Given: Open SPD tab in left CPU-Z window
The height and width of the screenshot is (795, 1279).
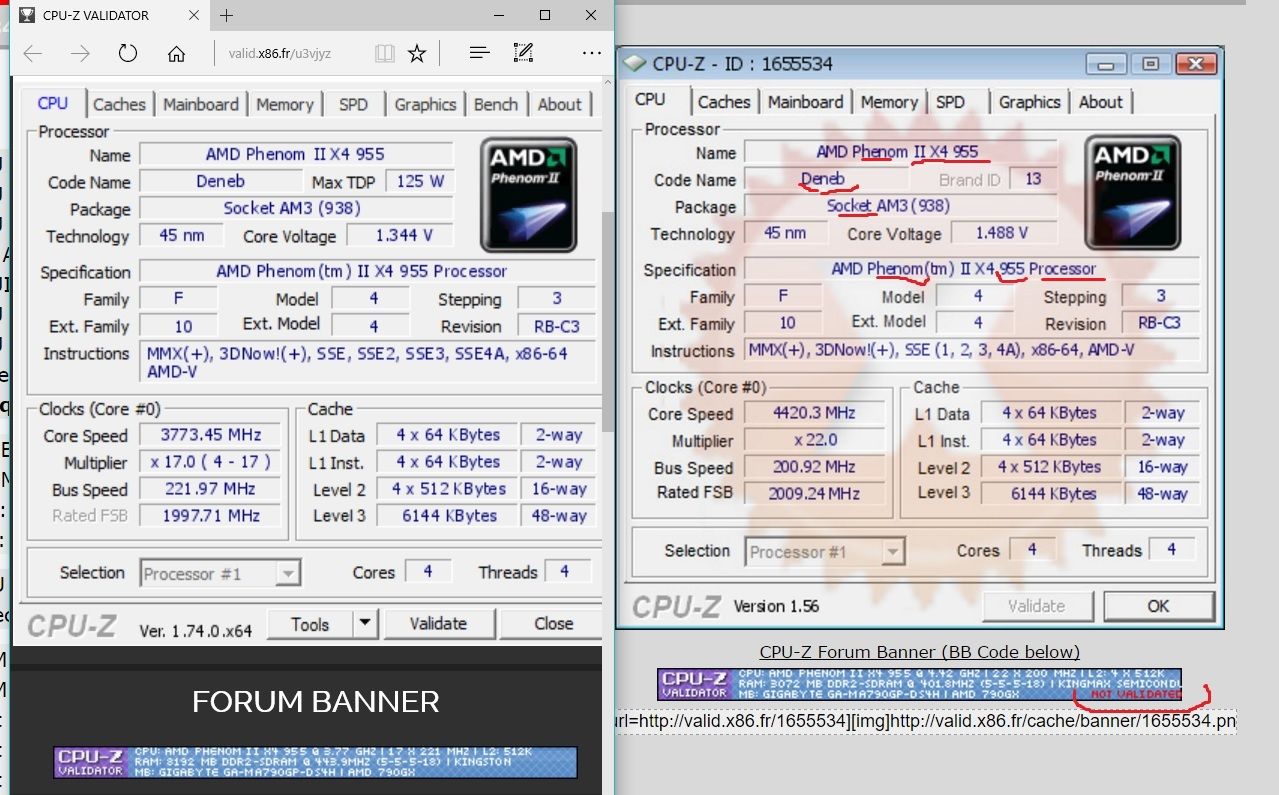Looking at the screenshot, I should [353, 104].
